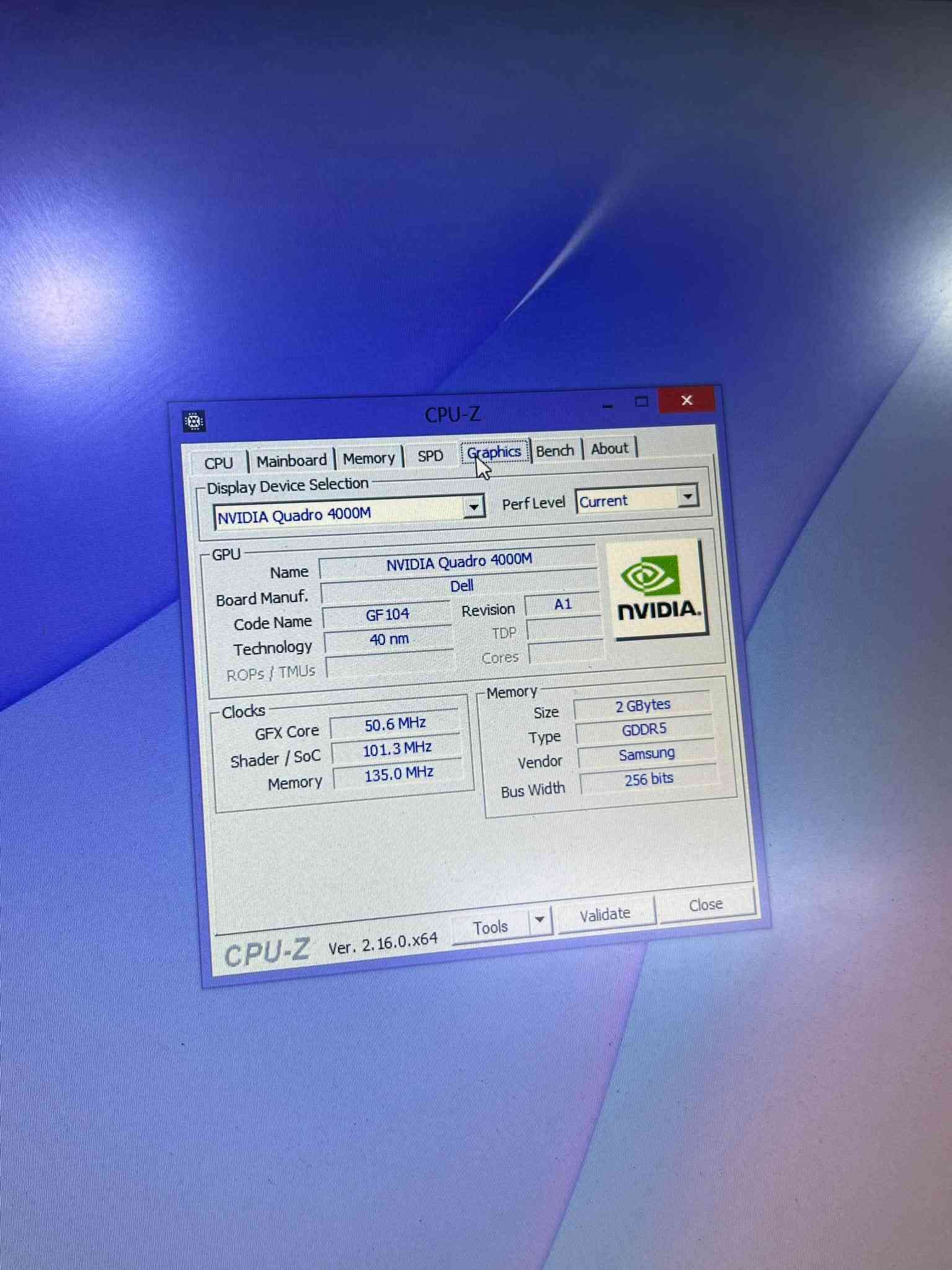Open the Bench tab
Viewport: 952px width, 1270px height.
(x=555, y=450)
